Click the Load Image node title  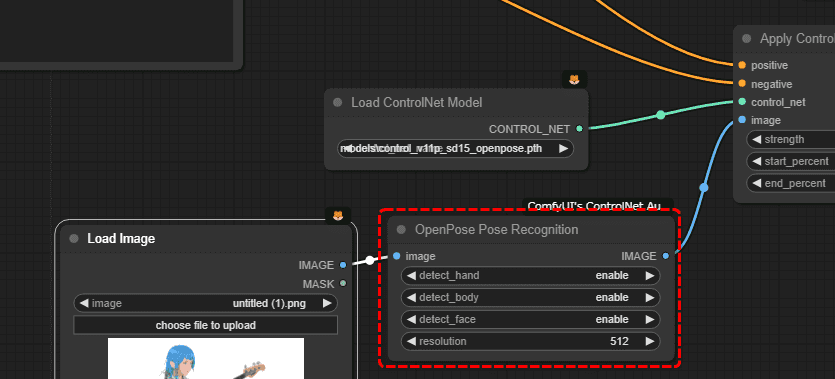(x=121, y=239)
